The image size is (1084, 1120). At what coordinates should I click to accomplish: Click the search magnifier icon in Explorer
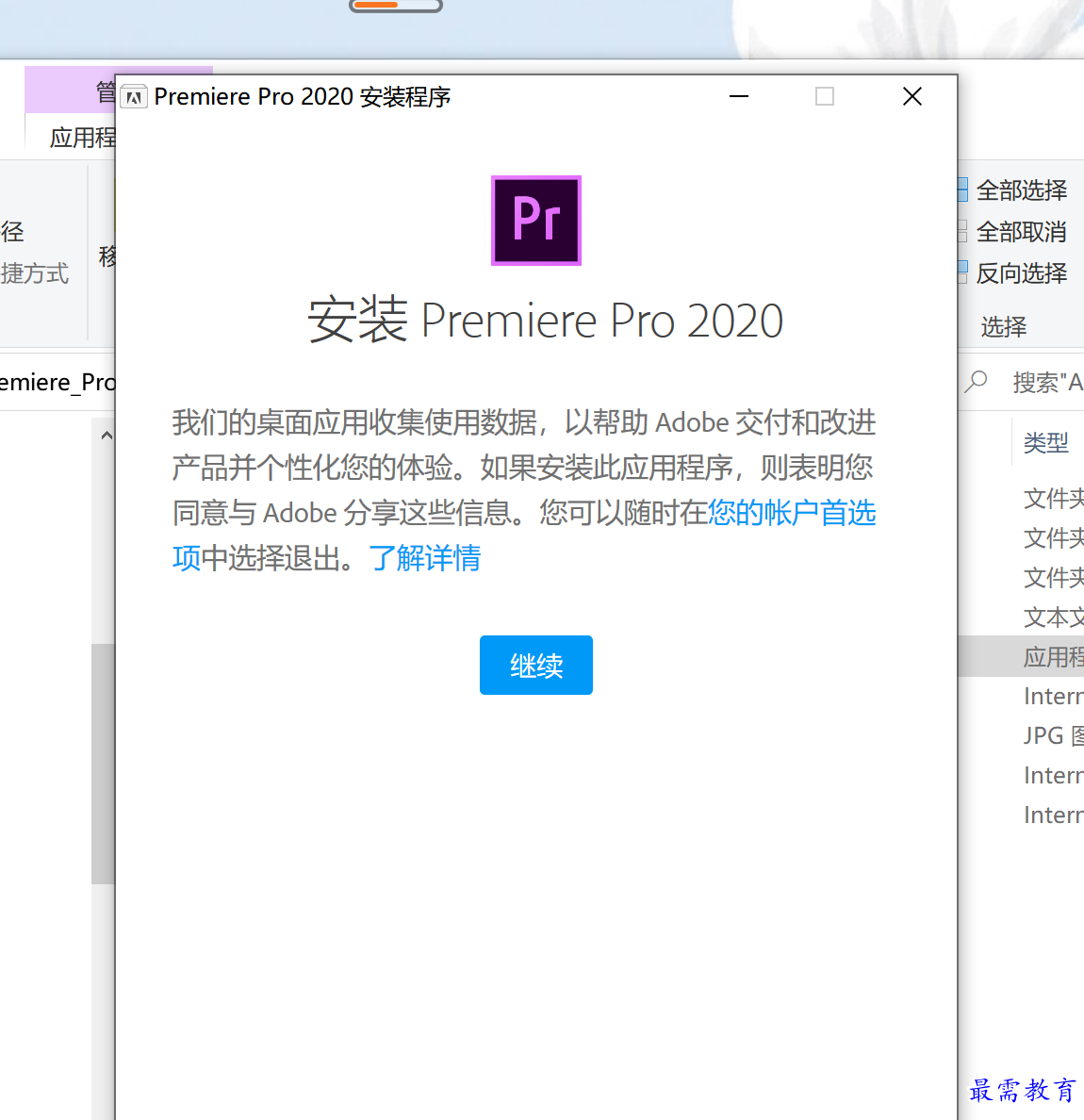pos(976,382)
